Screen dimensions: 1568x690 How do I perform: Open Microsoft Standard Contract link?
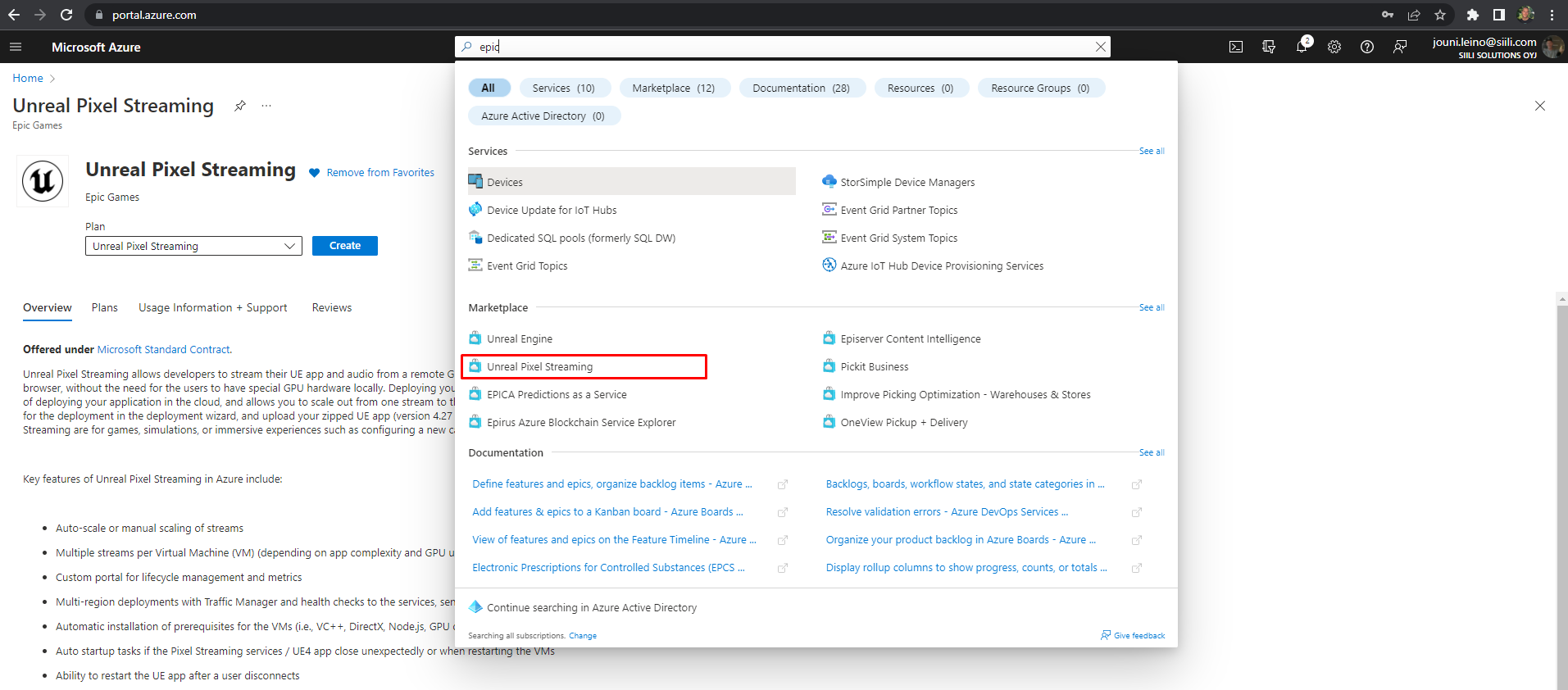164,349
